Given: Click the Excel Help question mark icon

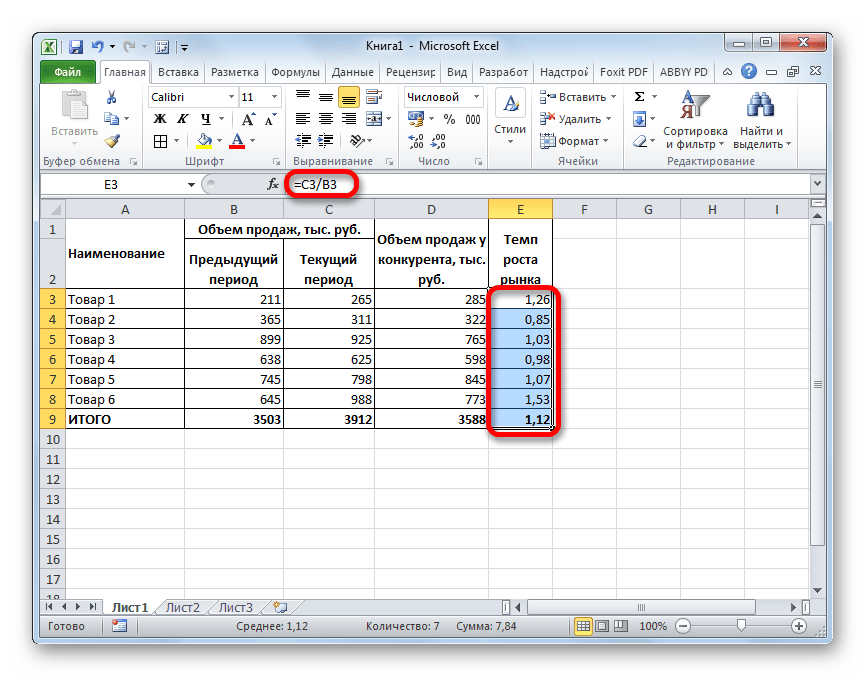Looking at the screenshot, I should tap(748, 72).
